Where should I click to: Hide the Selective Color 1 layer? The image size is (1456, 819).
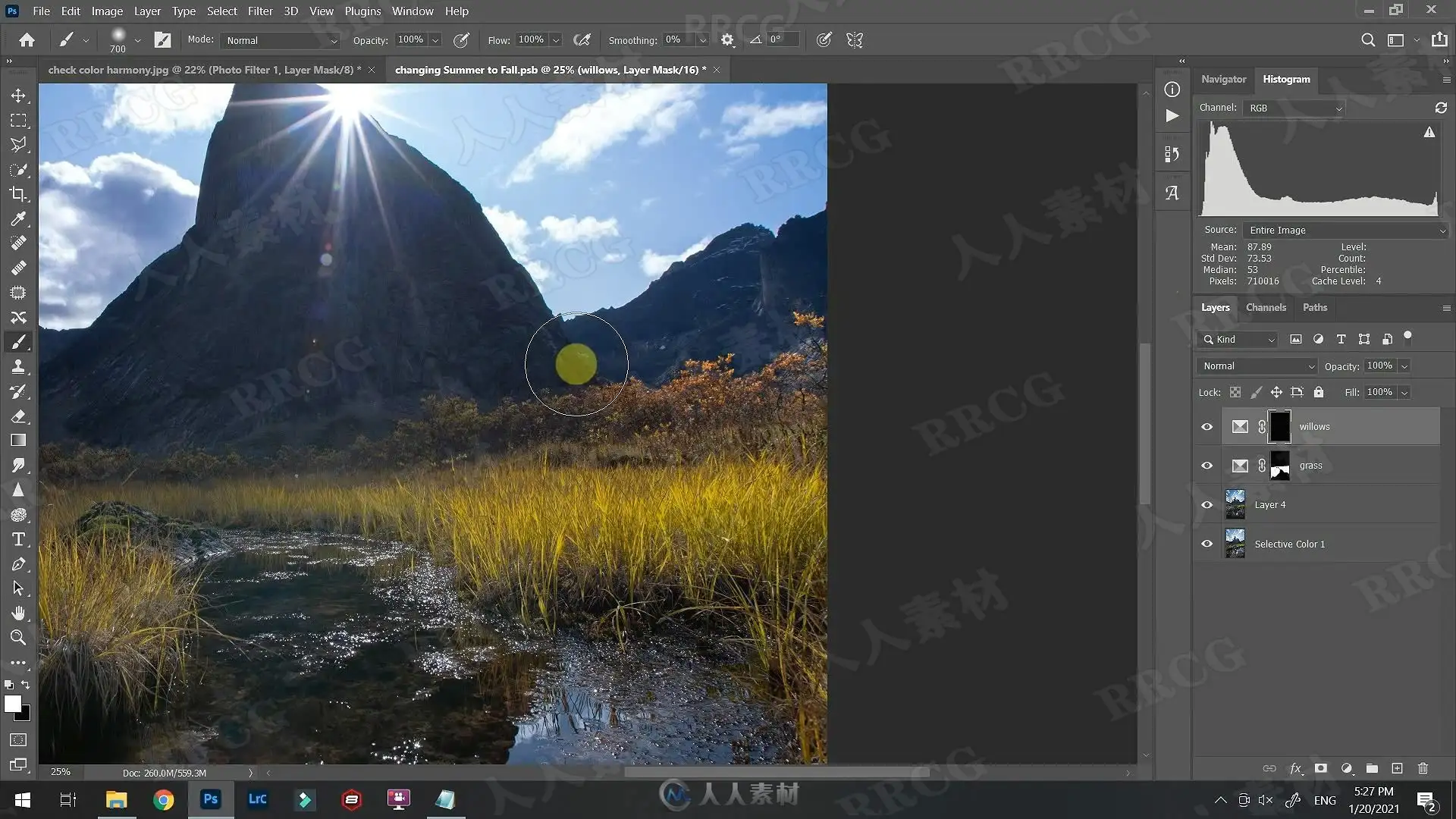pyautogui.click(x=1207, y=544)
